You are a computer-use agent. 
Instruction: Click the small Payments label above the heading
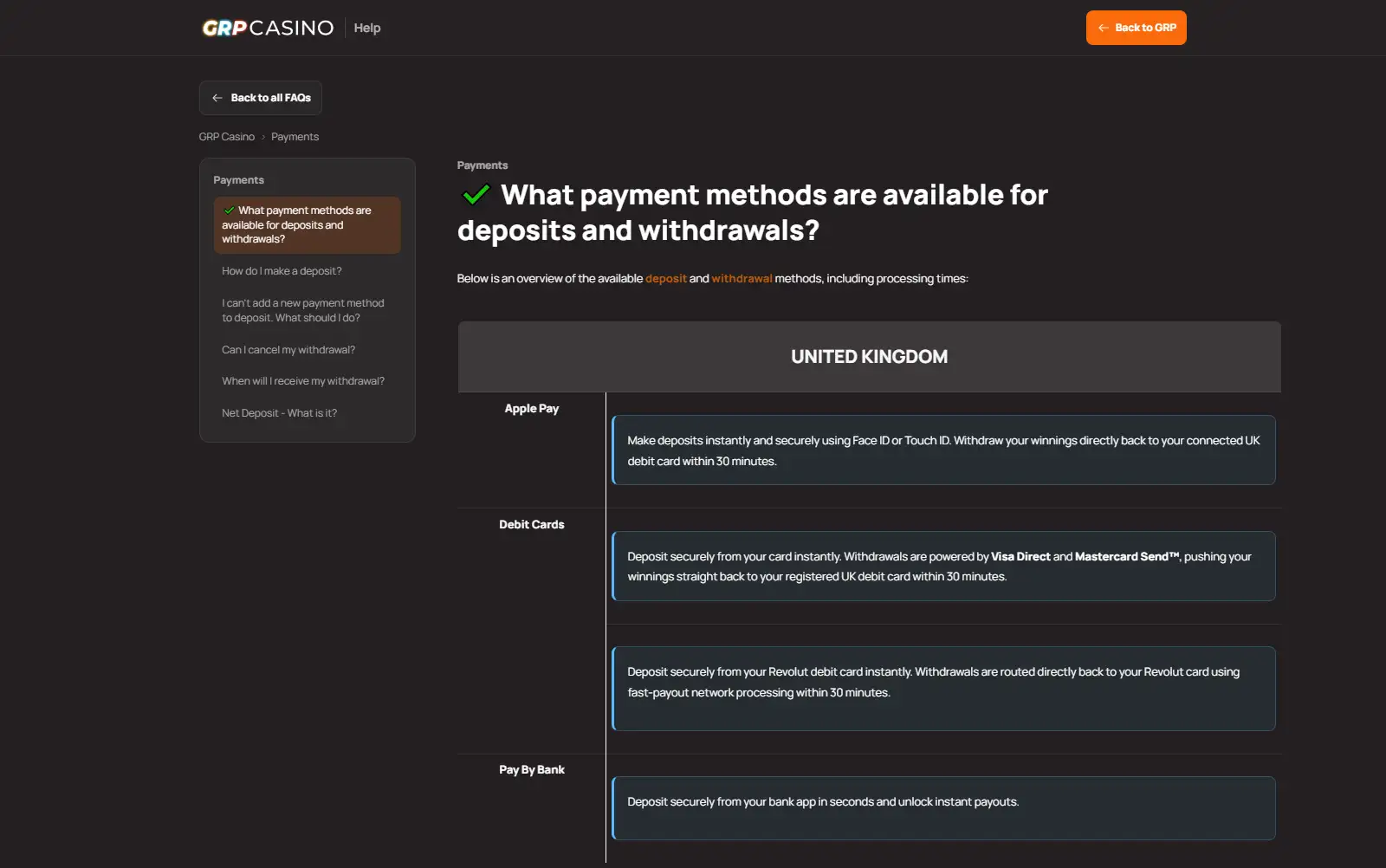[x=483, y=165]
